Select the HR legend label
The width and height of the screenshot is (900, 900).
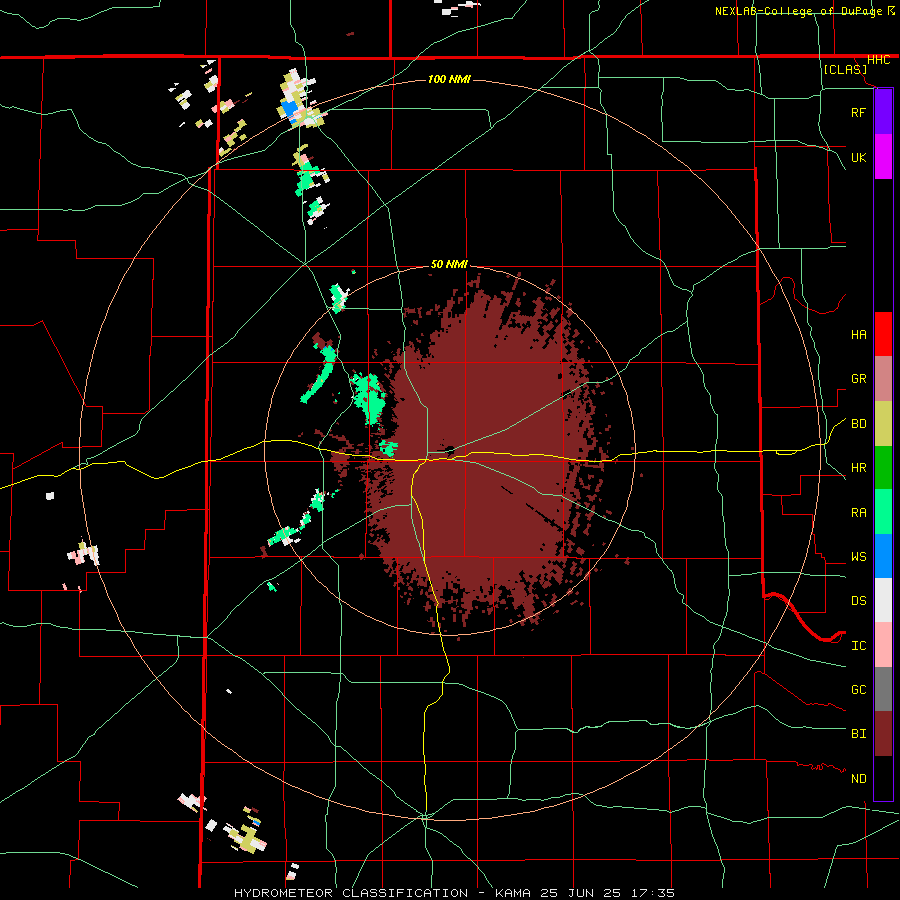pos(858,467)
